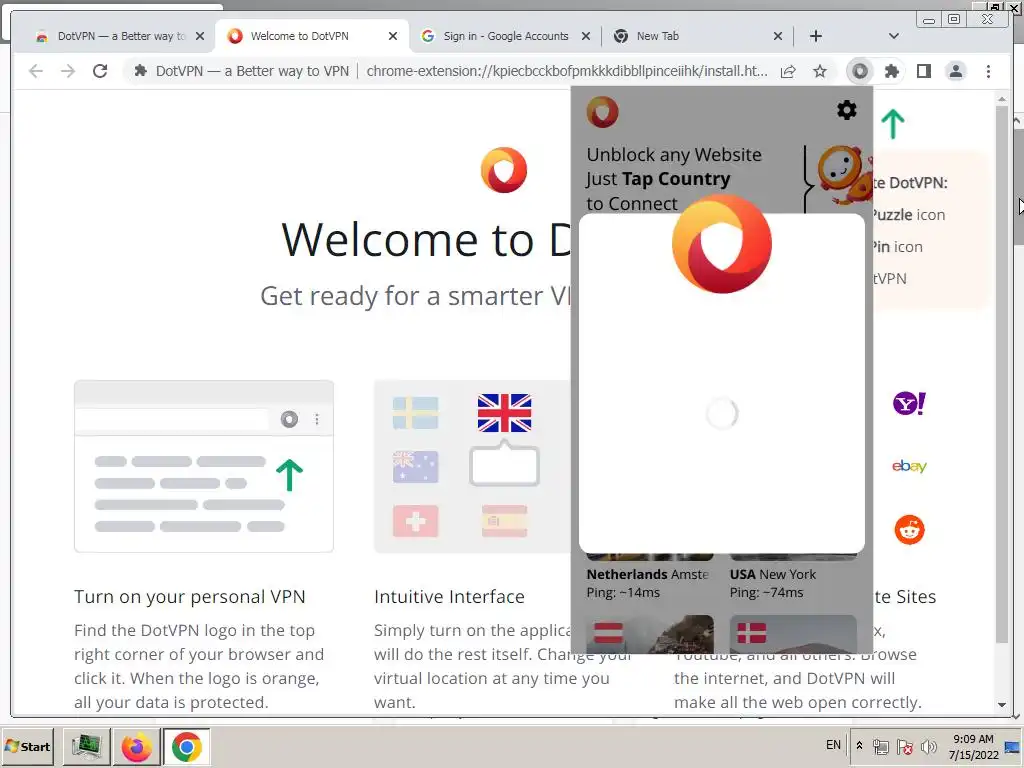Image resolution: width=1024 pixels, height=768 pixels.
Task: Close the Welcome to DotVPN tab
Action: pos(392,36)
